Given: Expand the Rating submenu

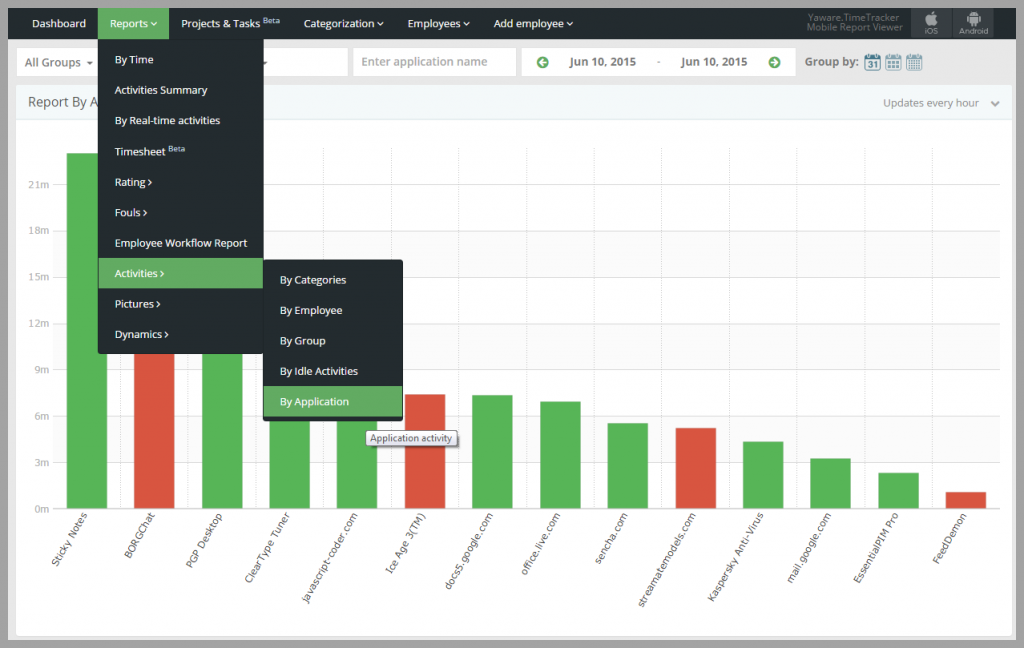Looking at the screenshot, I should [x=133, y=182].
